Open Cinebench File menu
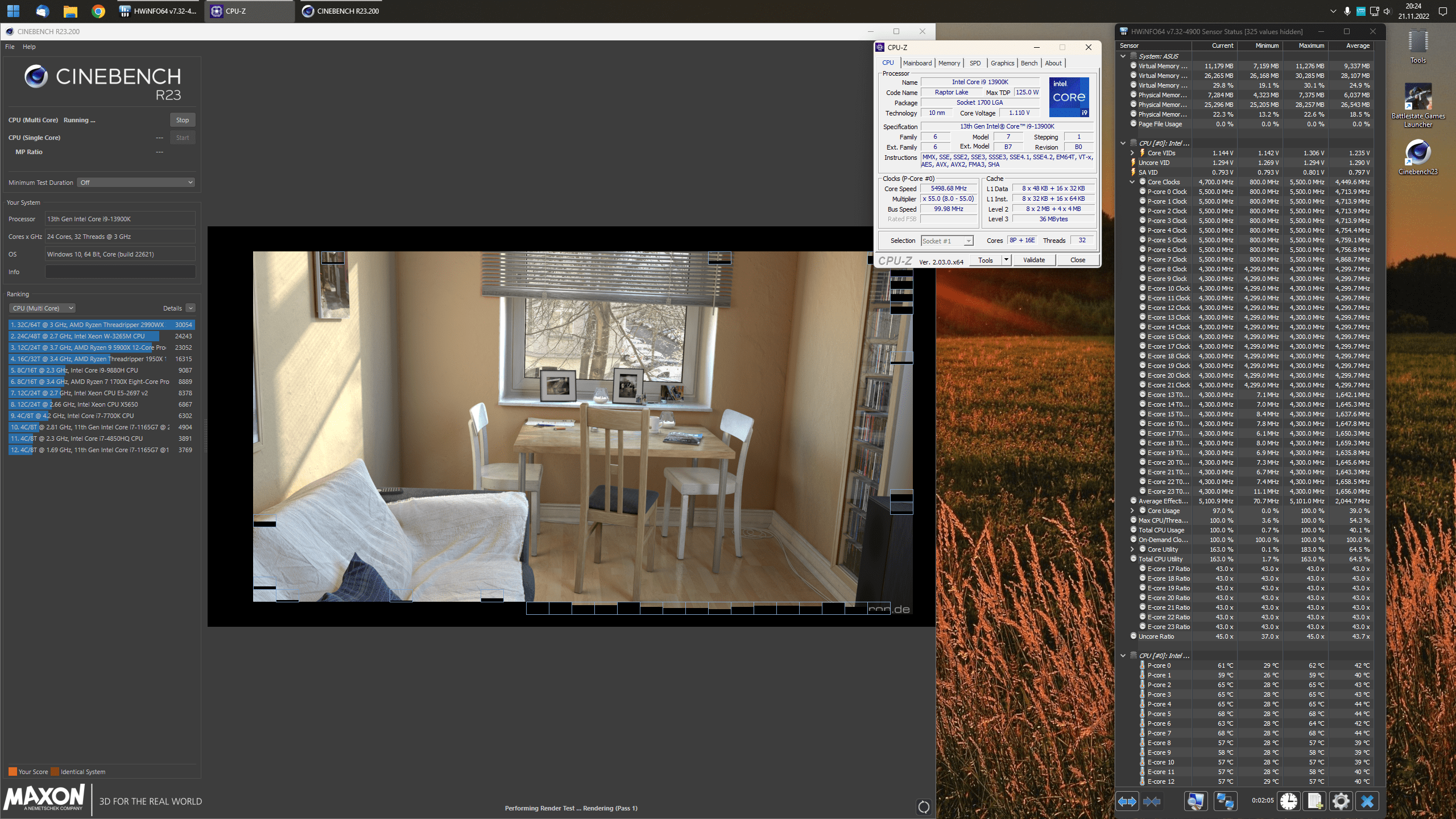The image size is (1456, 819). point(10,47)
